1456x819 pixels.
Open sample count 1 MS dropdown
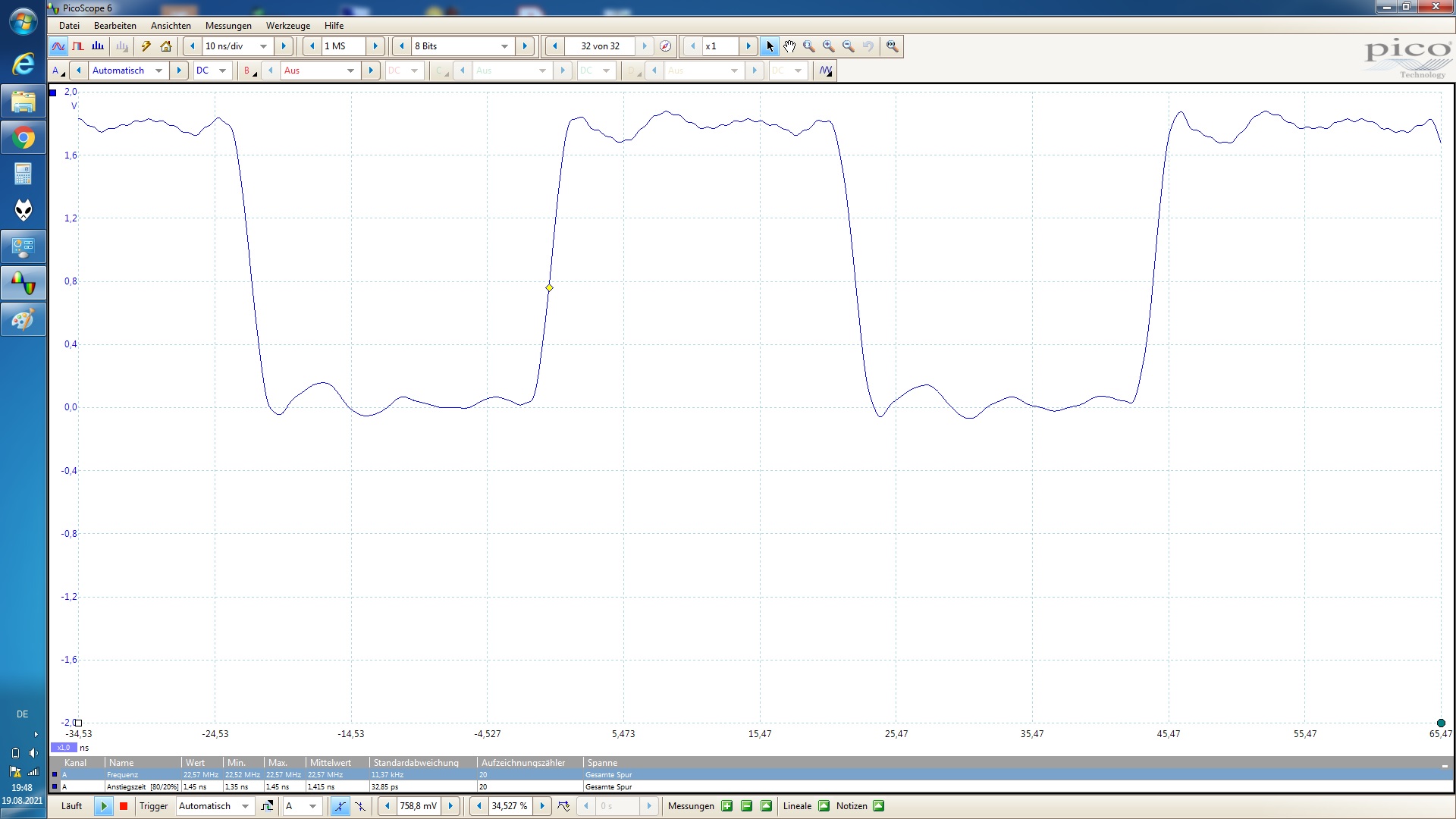pos(344,46)
